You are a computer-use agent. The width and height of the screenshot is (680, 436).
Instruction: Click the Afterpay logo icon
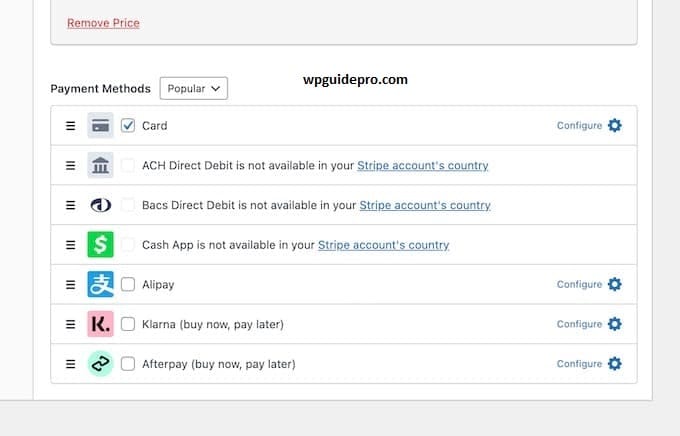[x=100, y=364]
